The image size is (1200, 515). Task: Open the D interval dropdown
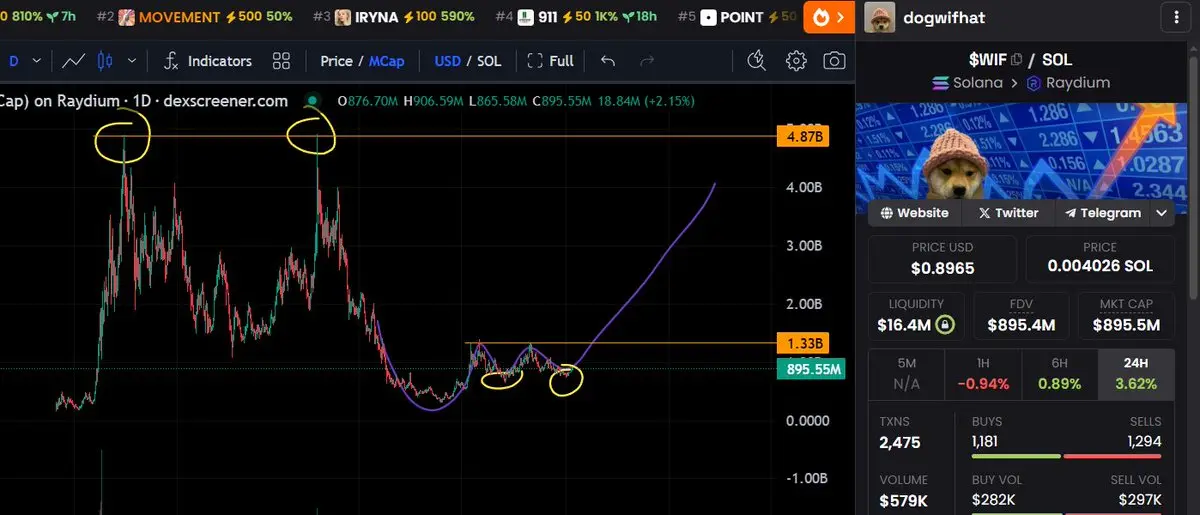[x=25, y=61]
